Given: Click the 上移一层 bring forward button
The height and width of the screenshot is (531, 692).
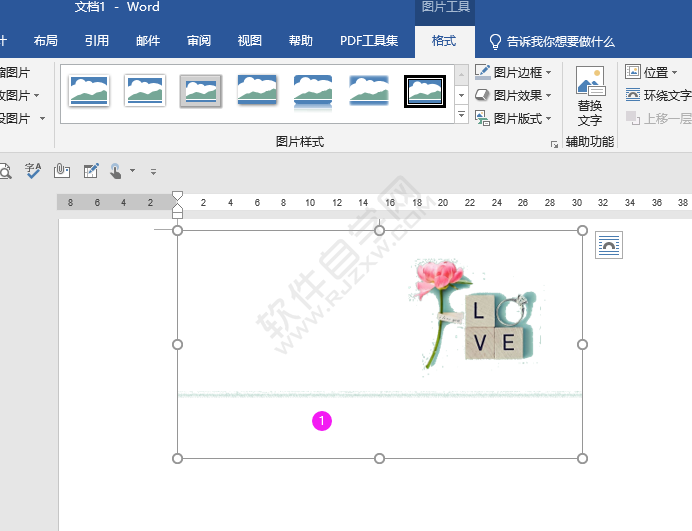Looking at the screenshot, I should coord(658,118).
